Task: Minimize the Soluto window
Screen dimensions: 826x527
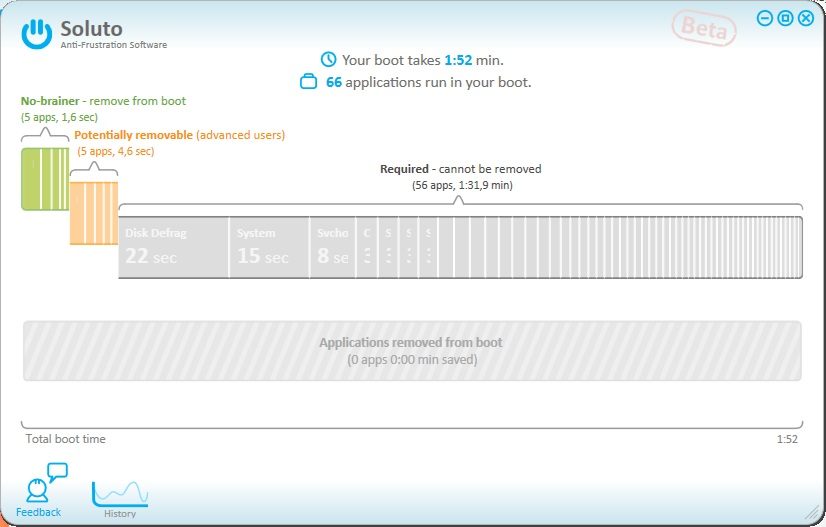Action: 765,18
